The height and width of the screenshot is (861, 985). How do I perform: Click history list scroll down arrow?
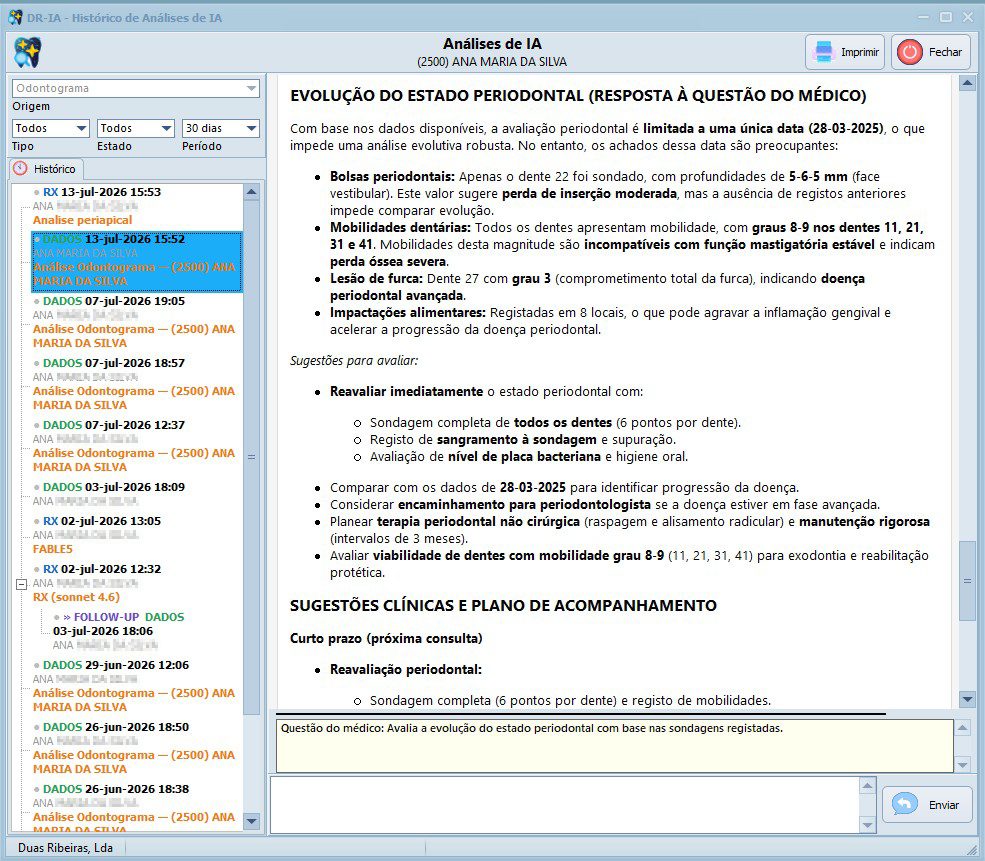251,821
